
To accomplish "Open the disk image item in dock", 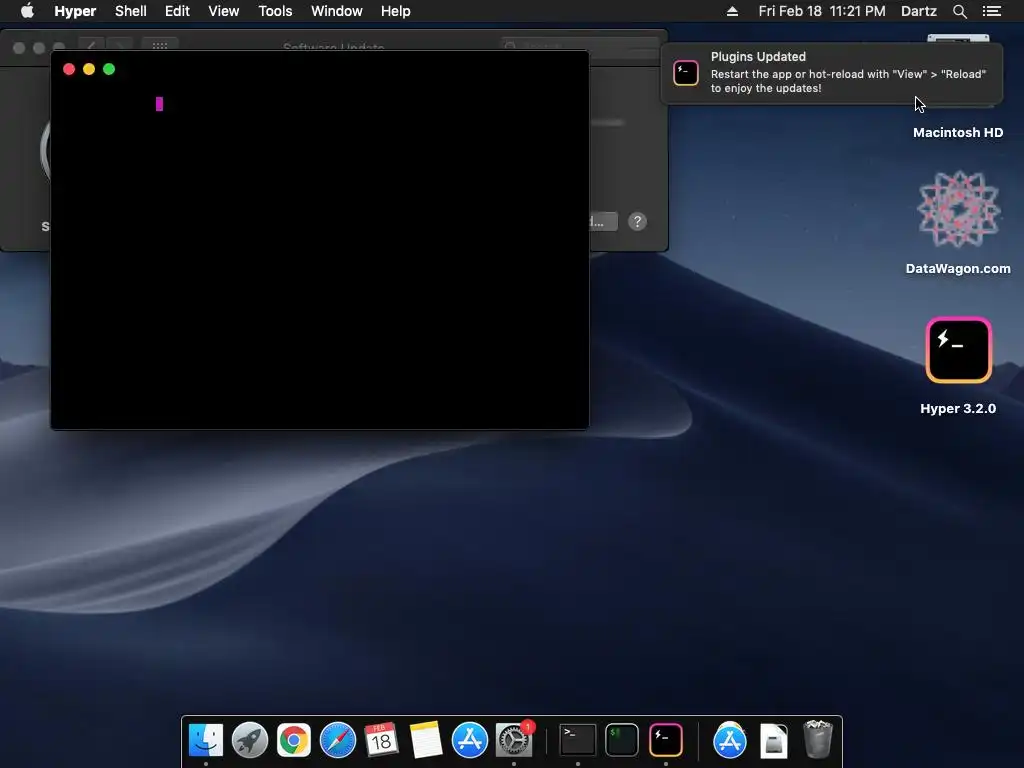I will pyautogui.click(x=773, y=740).
